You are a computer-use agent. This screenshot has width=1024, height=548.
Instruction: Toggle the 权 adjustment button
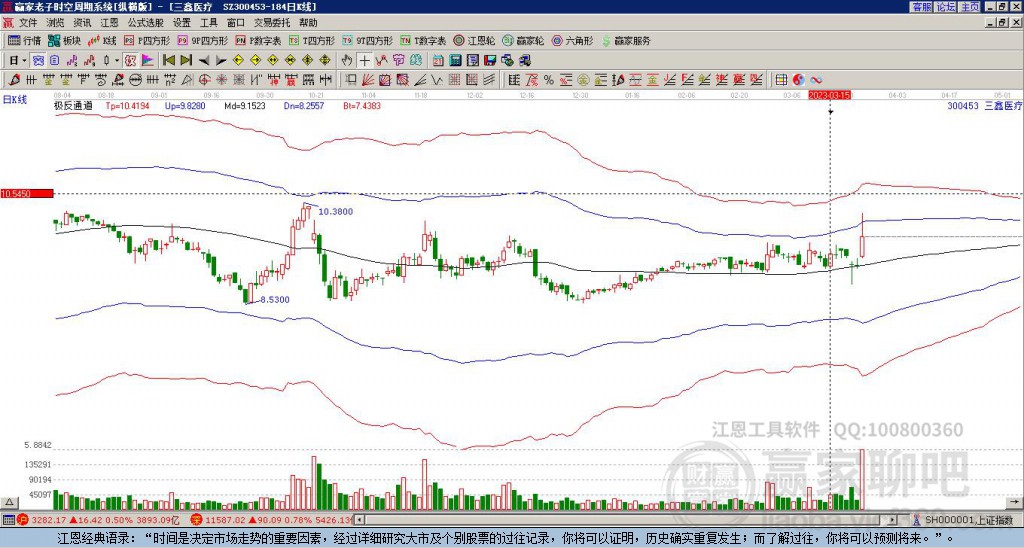coord(130,60)
